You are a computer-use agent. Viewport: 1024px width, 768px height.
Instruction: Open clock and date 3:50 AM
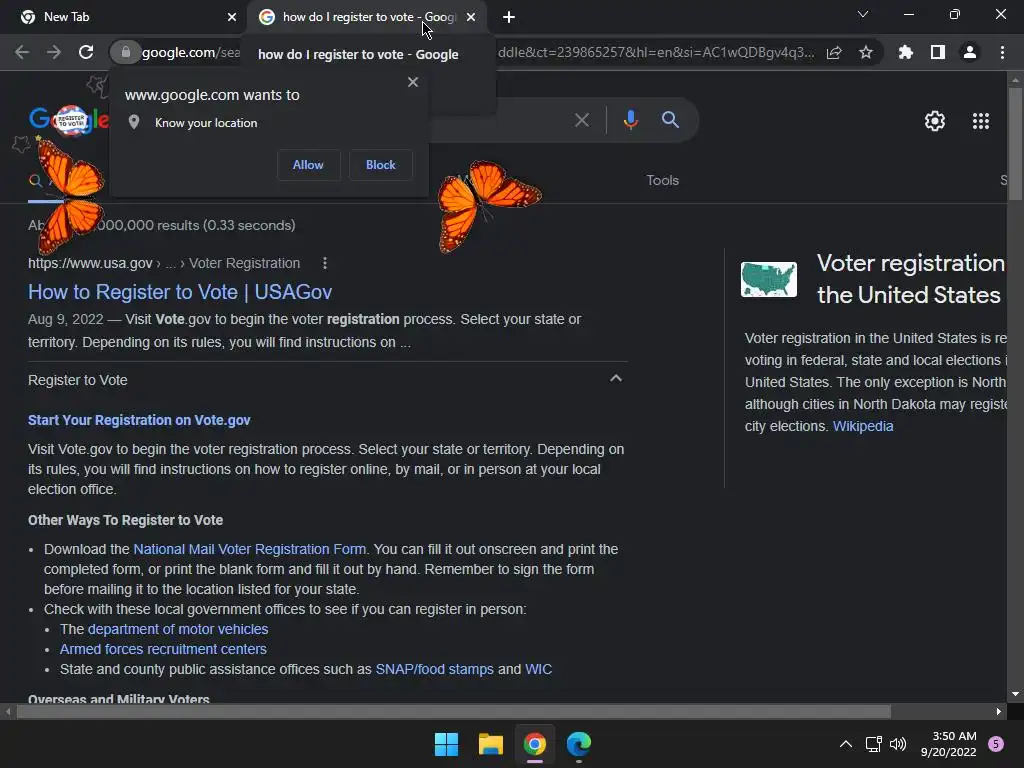pyautogui.click(x=948, y=744)
